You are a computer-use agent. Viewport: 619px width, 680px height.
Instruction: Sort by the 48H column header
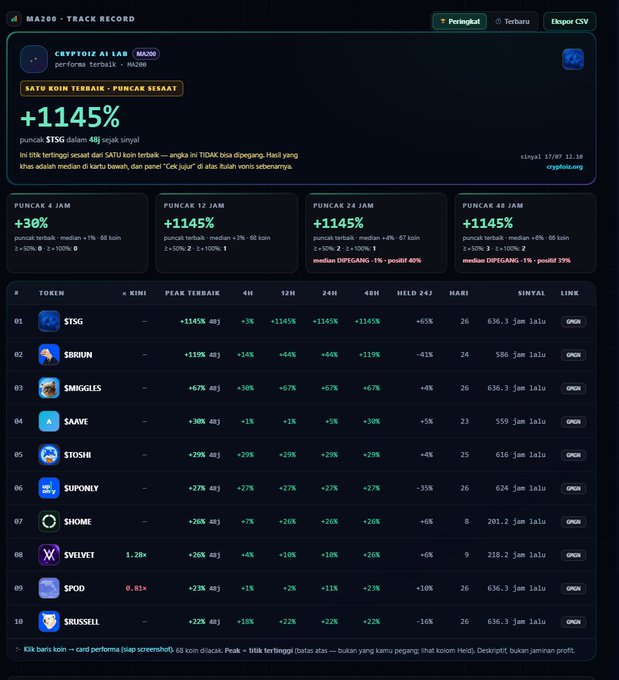click(x=372, y=293)
